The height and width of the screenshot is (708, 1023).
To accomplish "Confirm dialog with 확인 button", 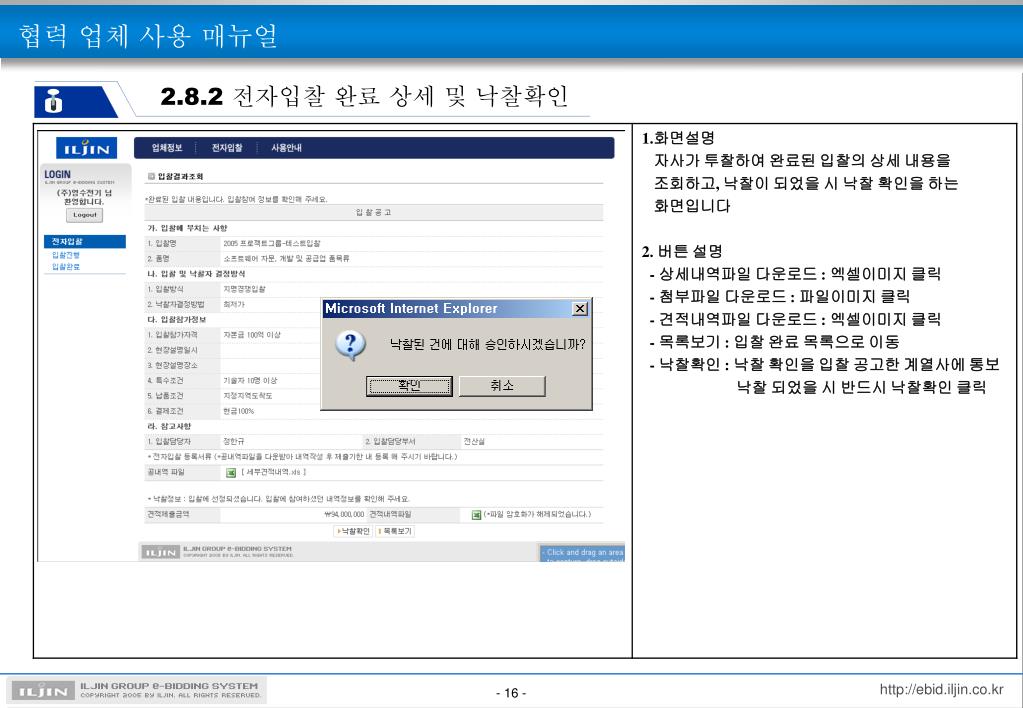I will 409,386.
